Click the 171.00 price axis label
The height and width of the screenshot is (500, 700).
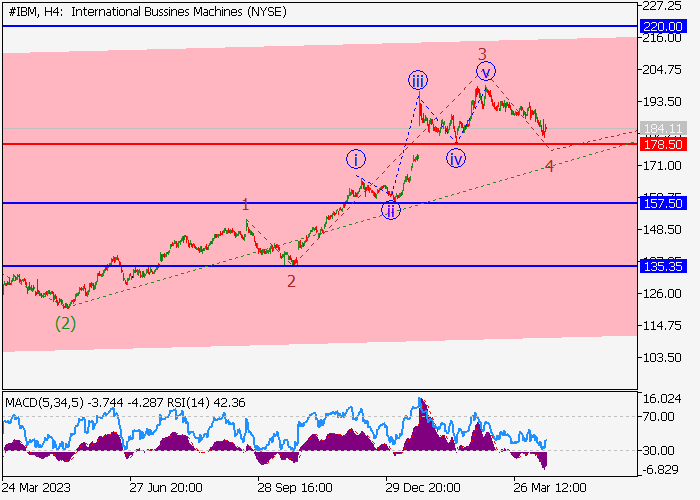click(662, 166)
